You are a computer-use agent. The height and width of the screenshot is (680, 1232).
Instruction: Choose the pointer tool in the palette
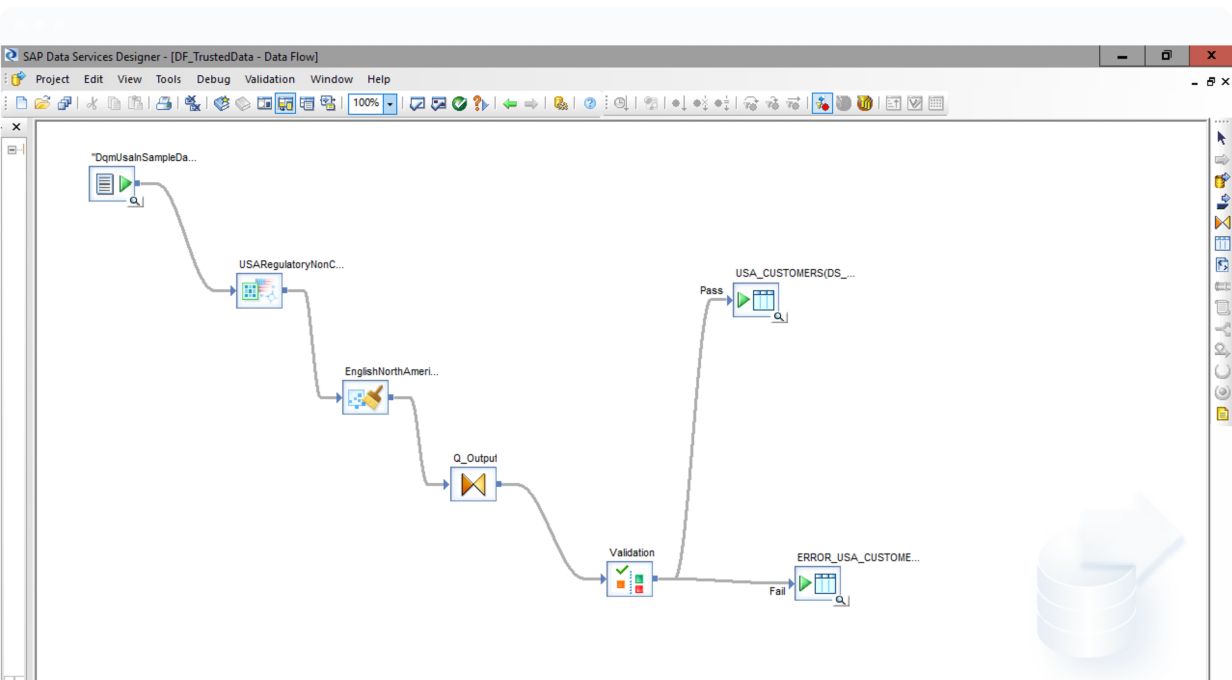coord(1221,139)
